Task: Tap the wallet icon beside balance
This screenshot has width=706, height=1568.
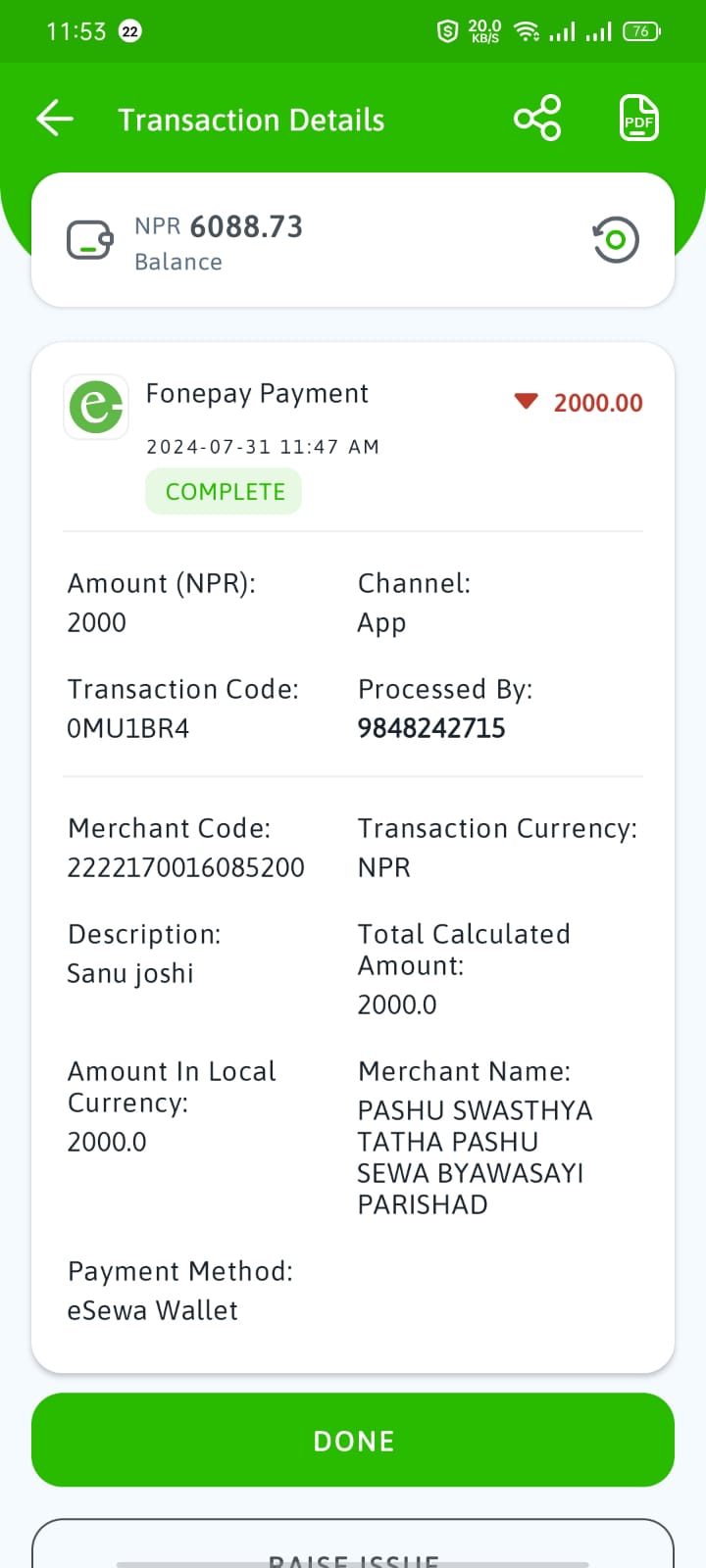Action: [90, 240]
